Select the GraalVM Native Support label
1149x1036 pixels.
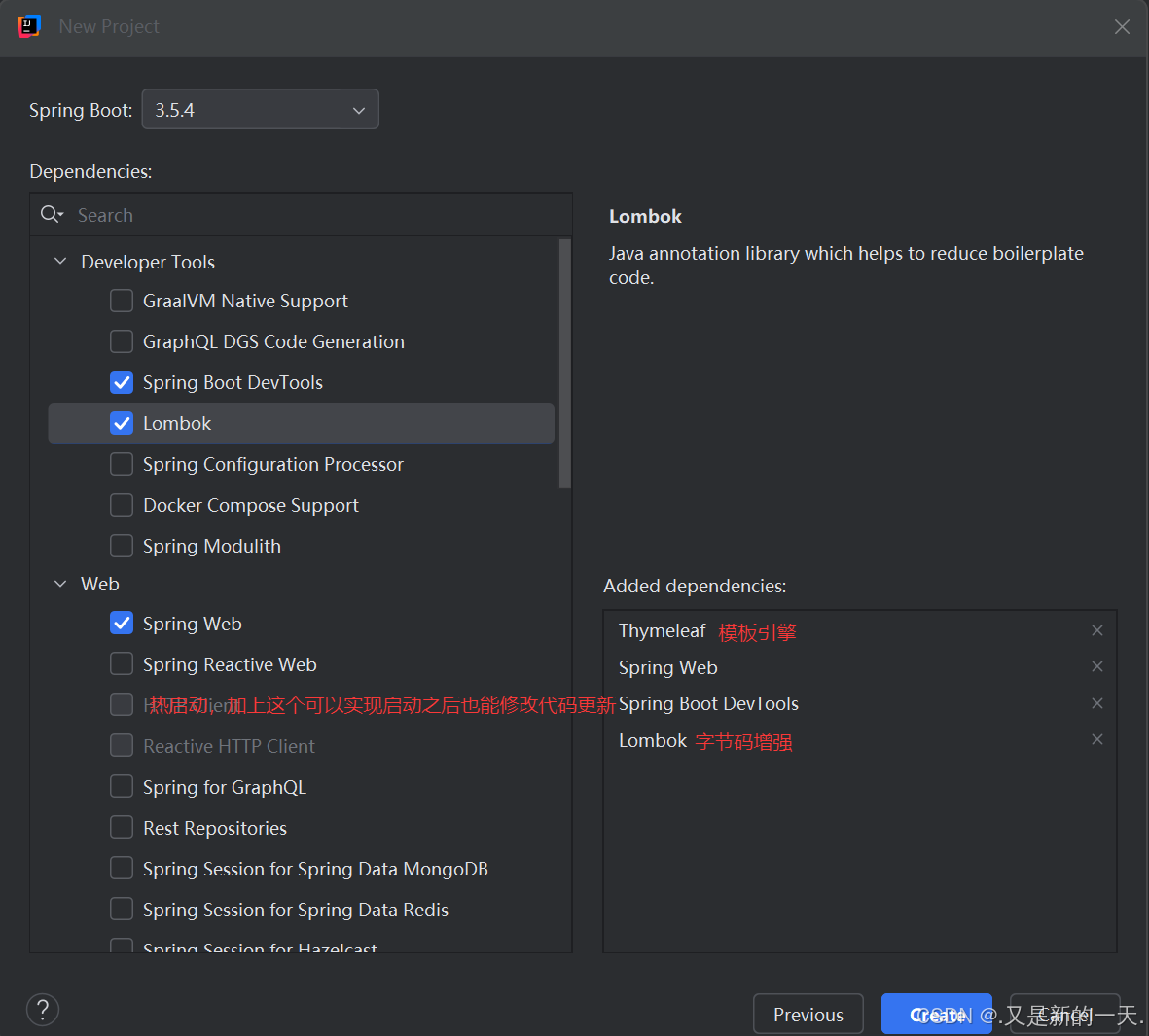pos(245,302)
